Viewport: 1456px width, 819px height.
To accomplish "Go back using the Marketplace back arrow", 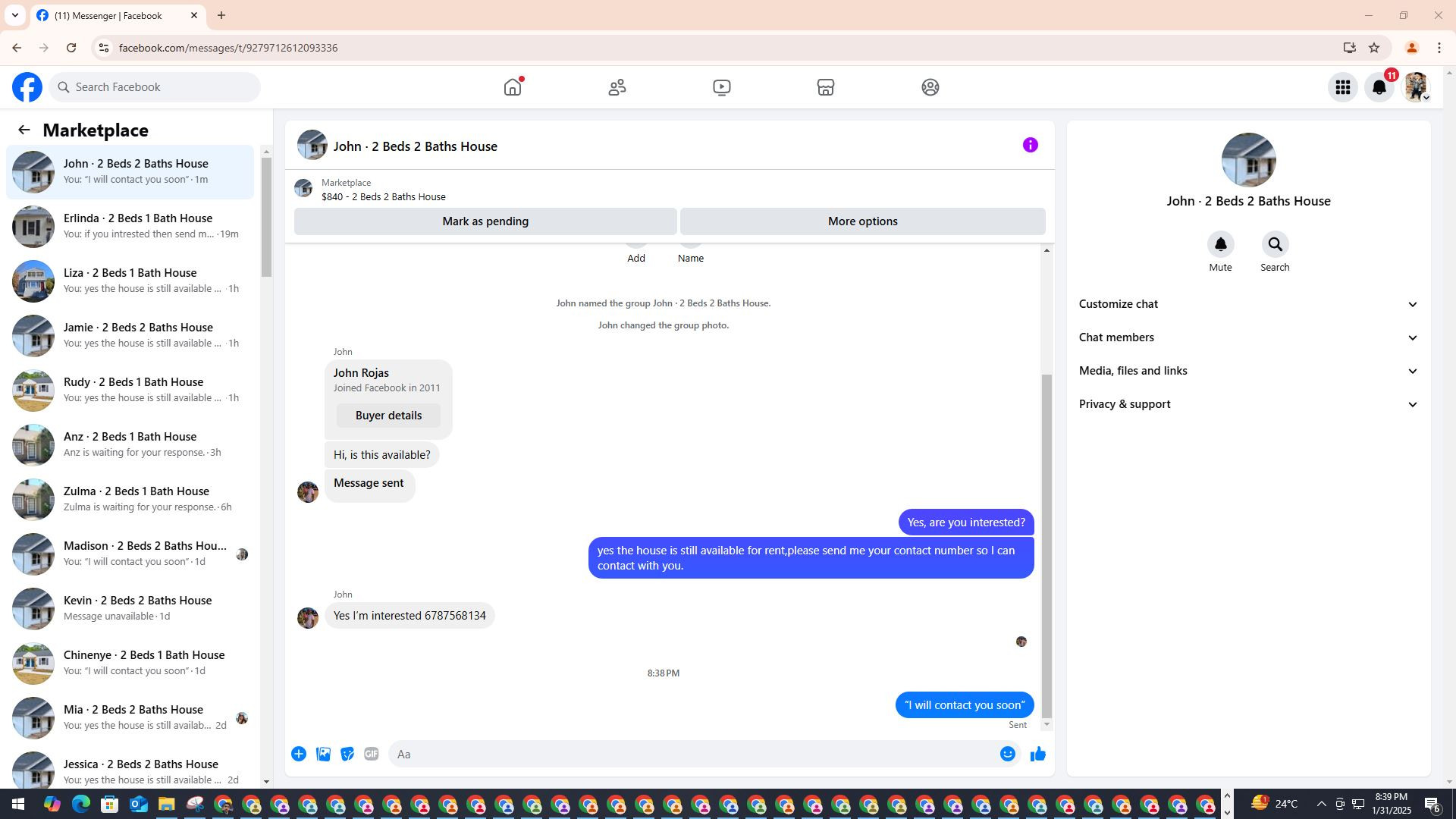I will [24, 130].
